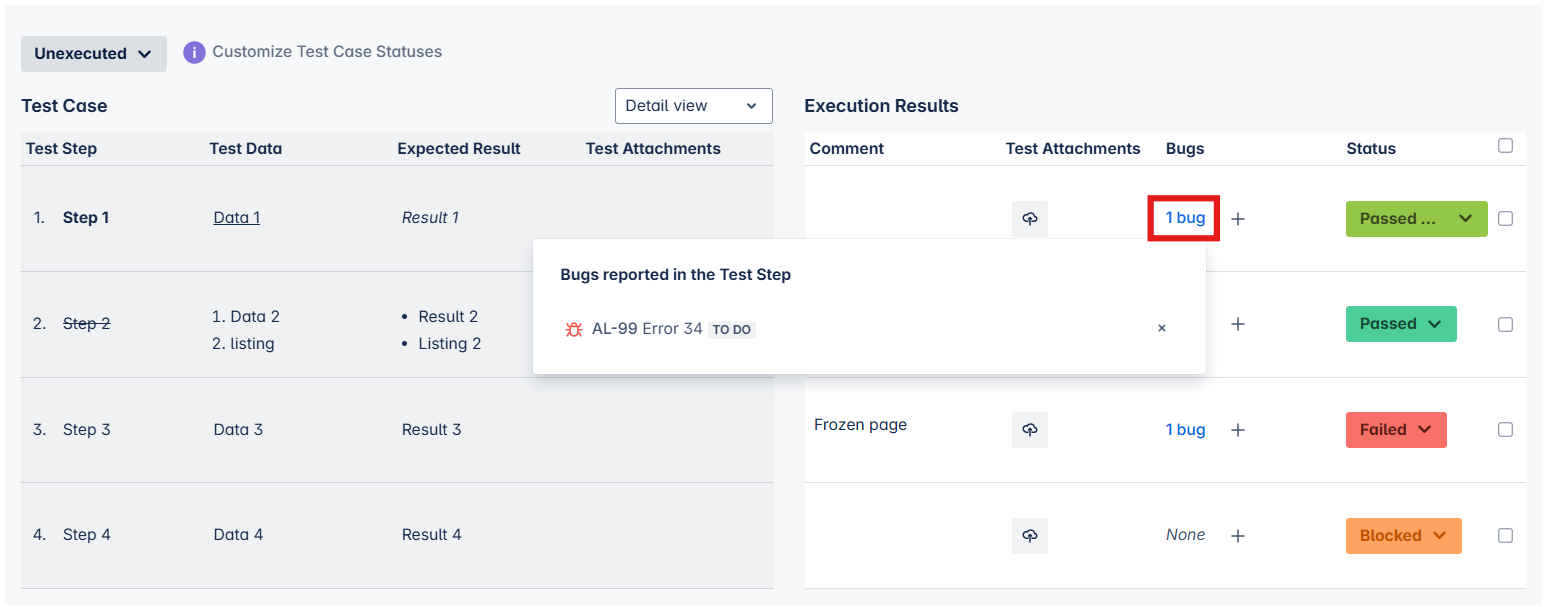Toggle the select-all checkbox in Status header
This screenshot has width=1547, height=607.
click(x=1506, y=146)
